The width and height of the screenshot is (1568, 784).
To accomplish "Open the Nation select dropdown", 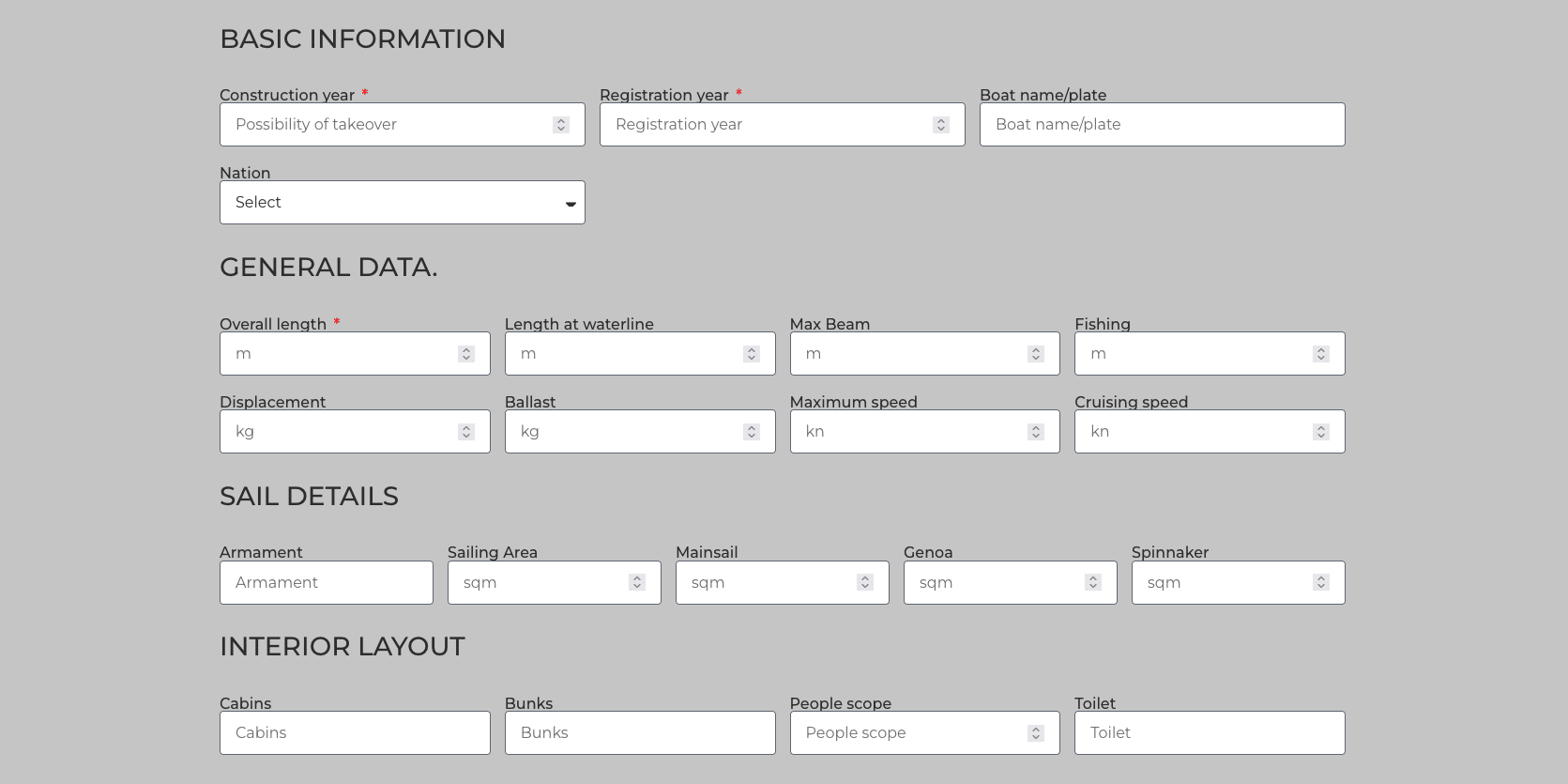I will point(402,203).
